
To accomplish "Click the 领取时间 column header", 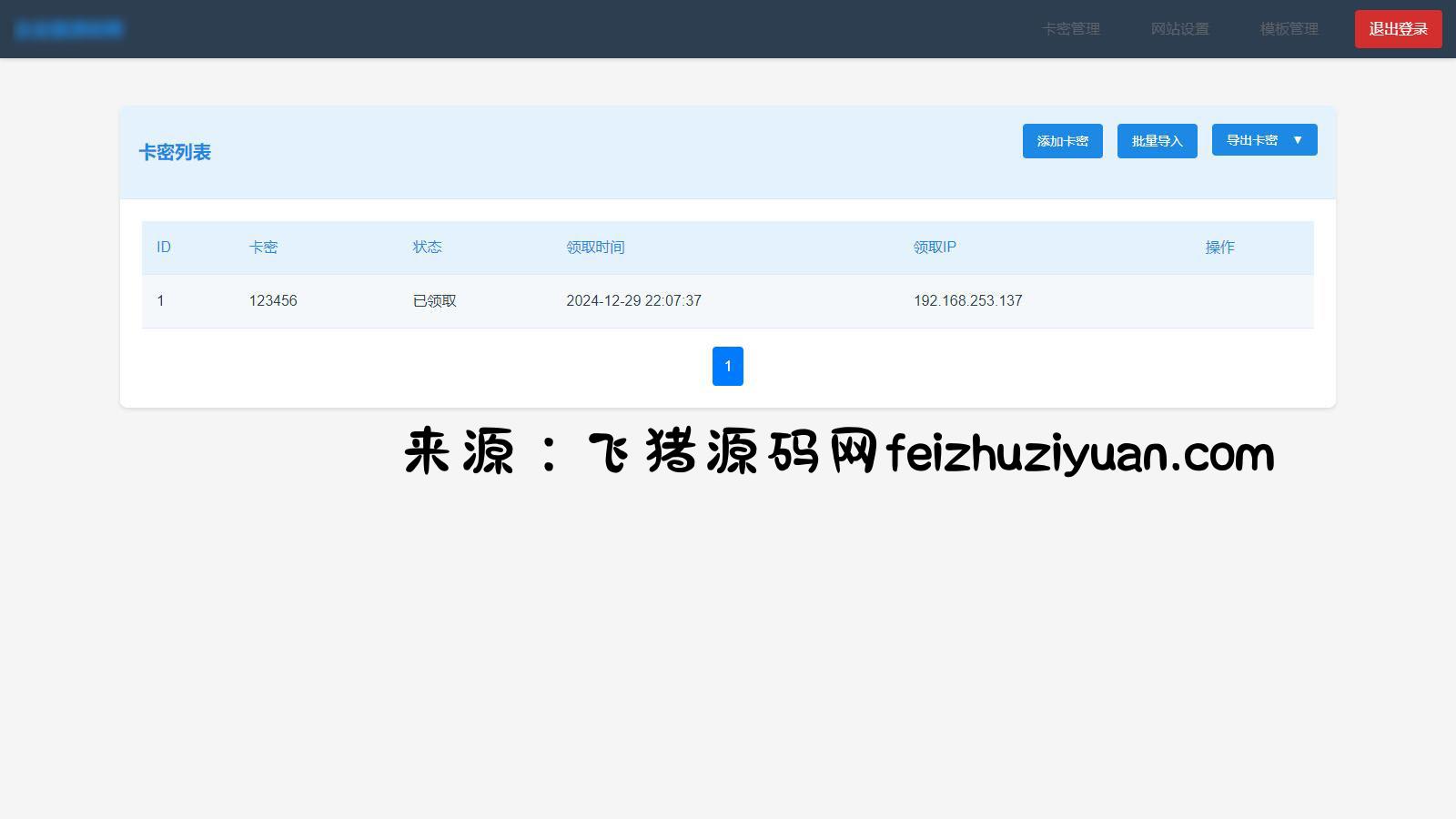I will (x=595, y=248).
